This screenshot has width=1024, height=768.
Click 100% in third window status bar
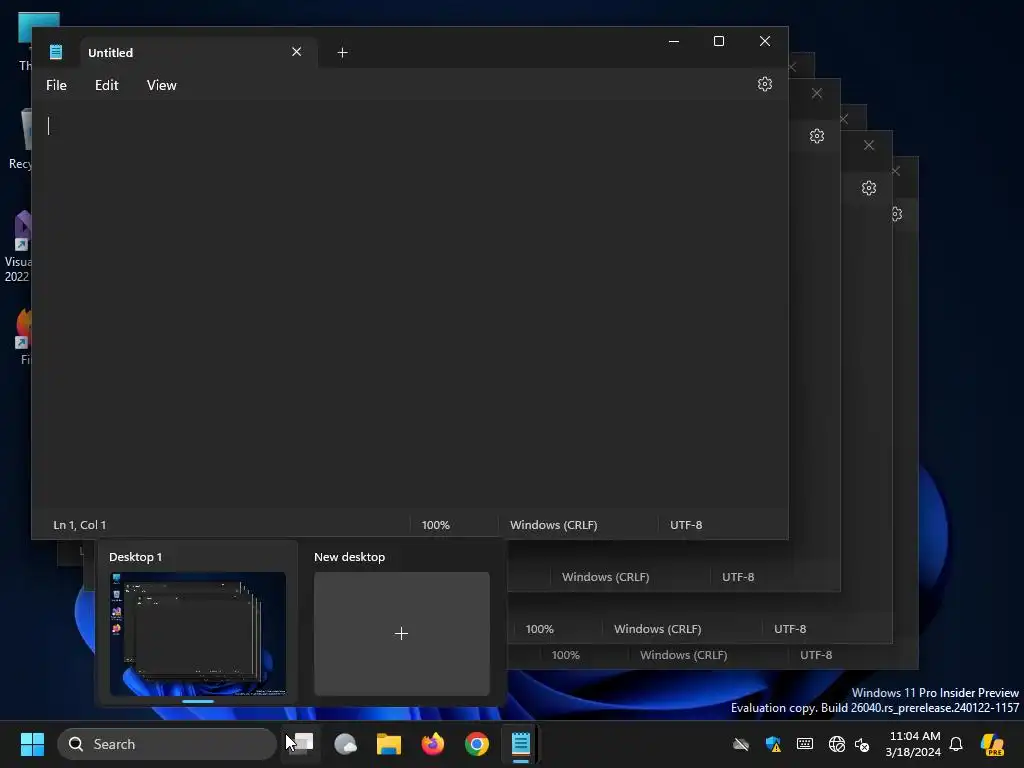[x=539, y=629]
